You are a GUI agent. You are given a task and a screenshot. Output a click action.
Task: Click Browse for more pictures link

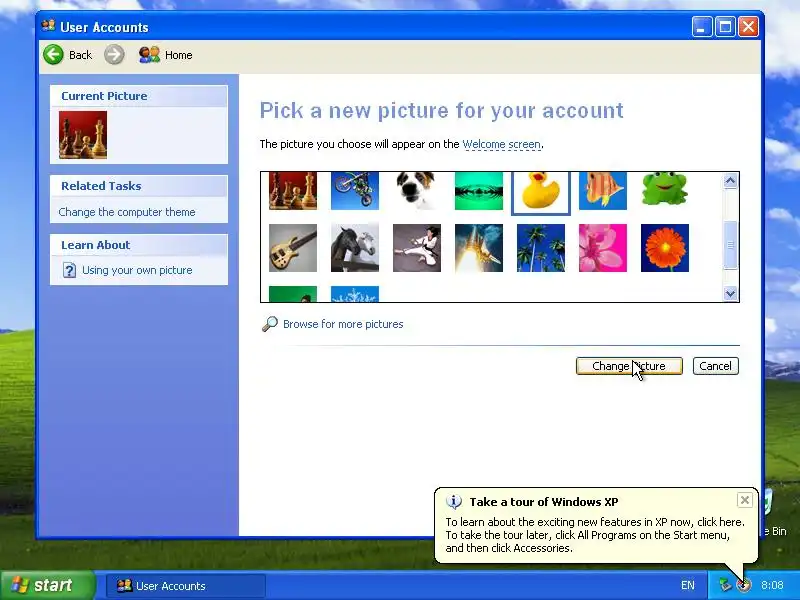click(x=343, y=324)
